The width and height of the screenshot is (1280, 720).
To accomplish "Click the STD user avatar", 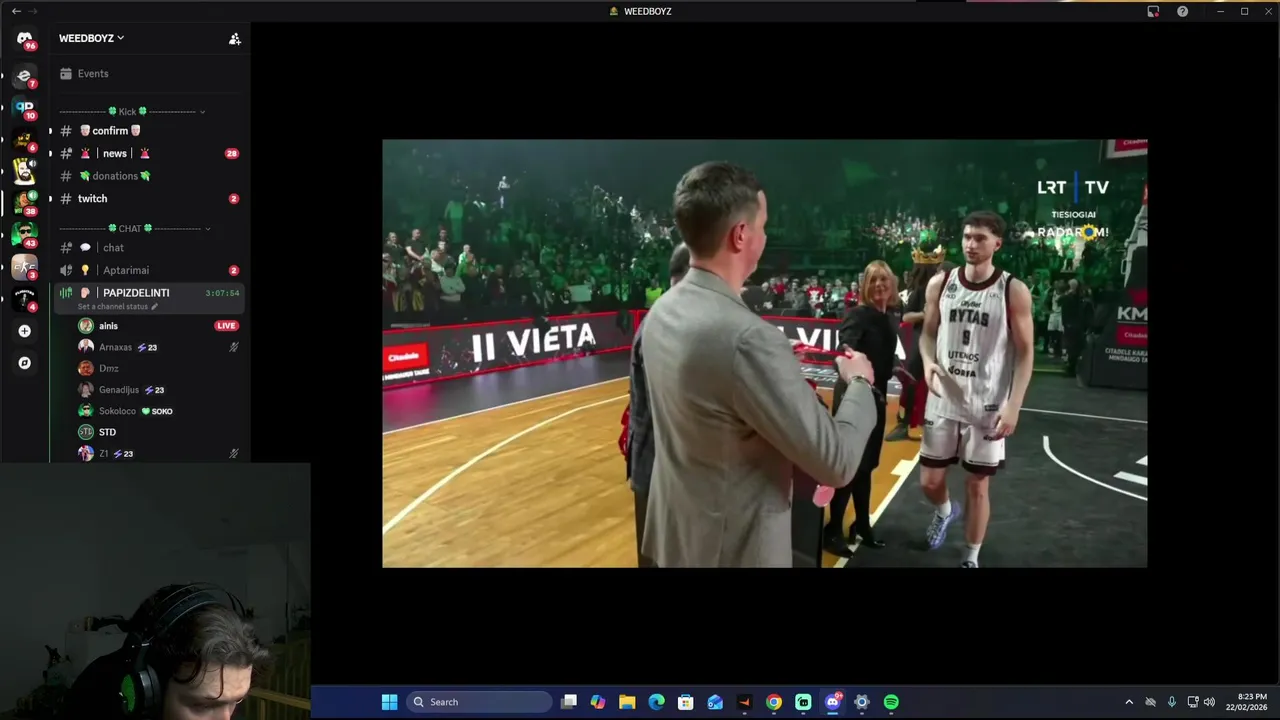I will coord(86,432).
